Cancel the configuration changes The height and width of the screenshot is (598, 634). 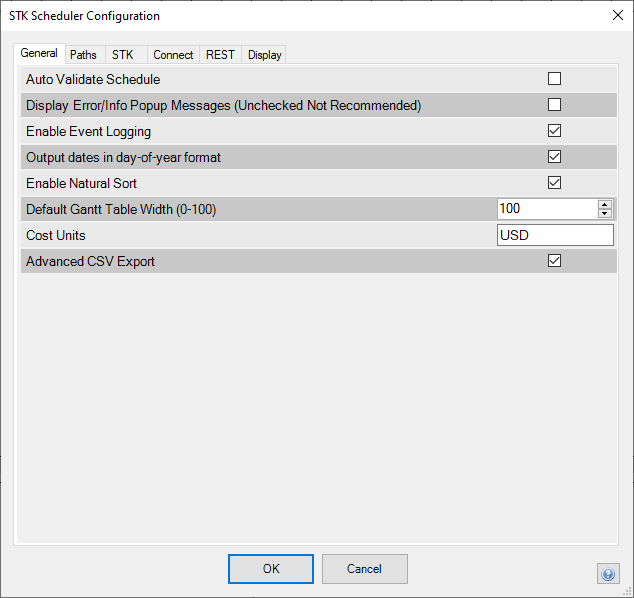click(364, 569)
